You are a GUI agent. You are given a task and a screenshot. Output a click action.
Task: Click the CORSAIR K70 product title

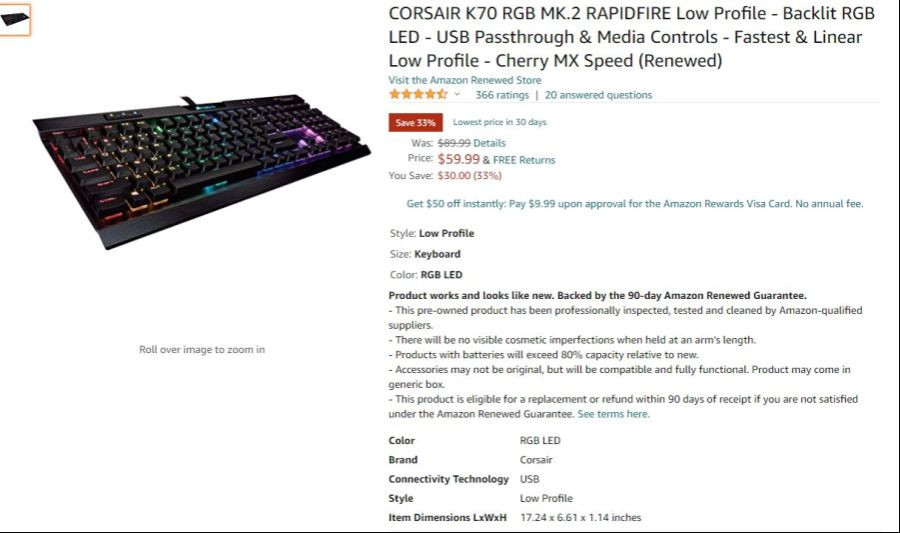click(631, 37)
